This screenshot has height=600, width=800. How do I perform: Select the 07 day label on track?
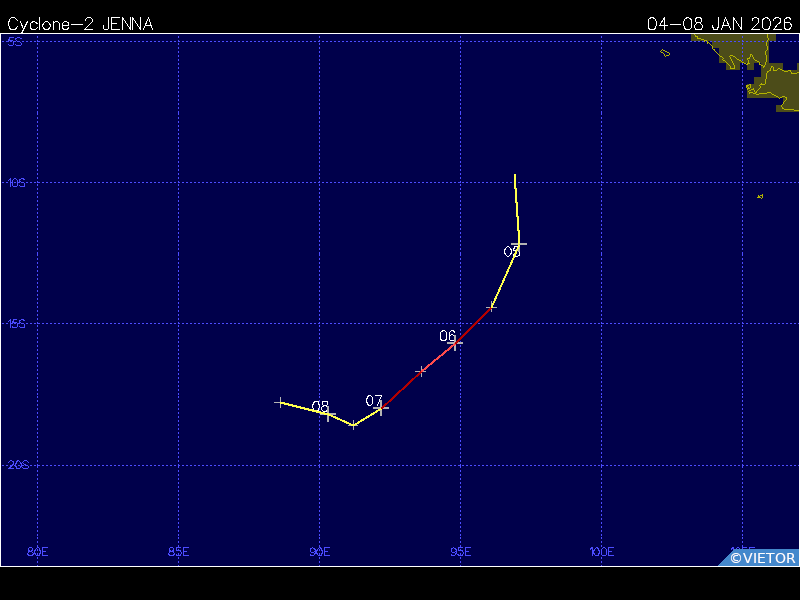[x=374, y=401]
